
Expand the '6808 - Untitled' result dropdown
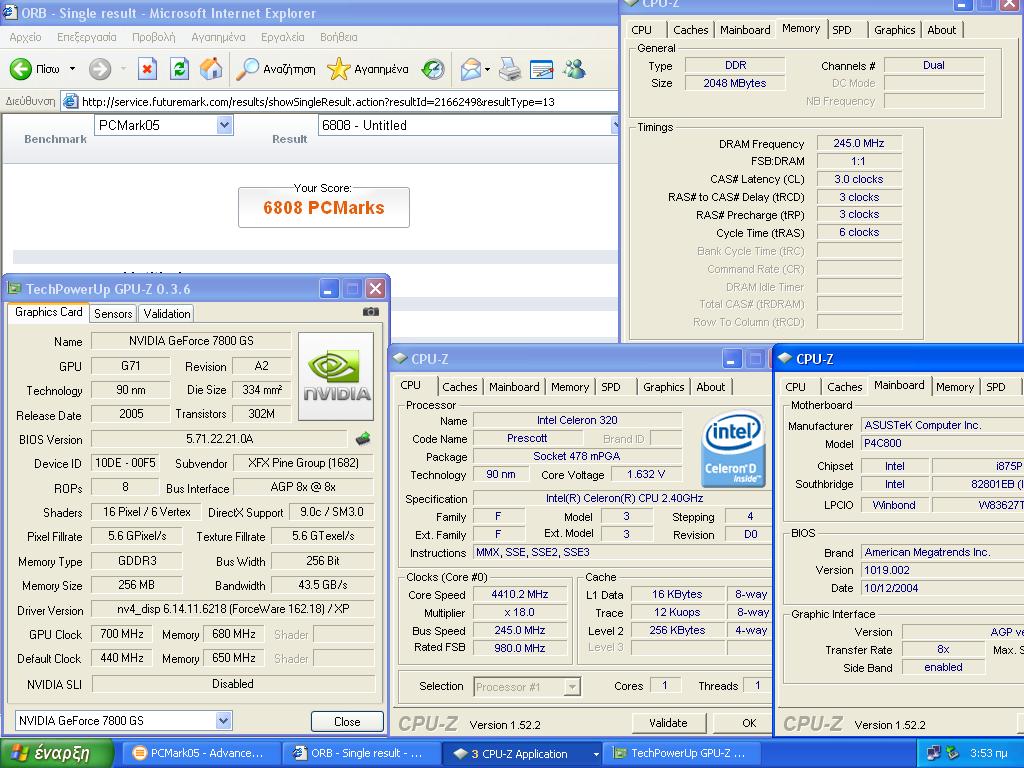(x=615, y=125)
